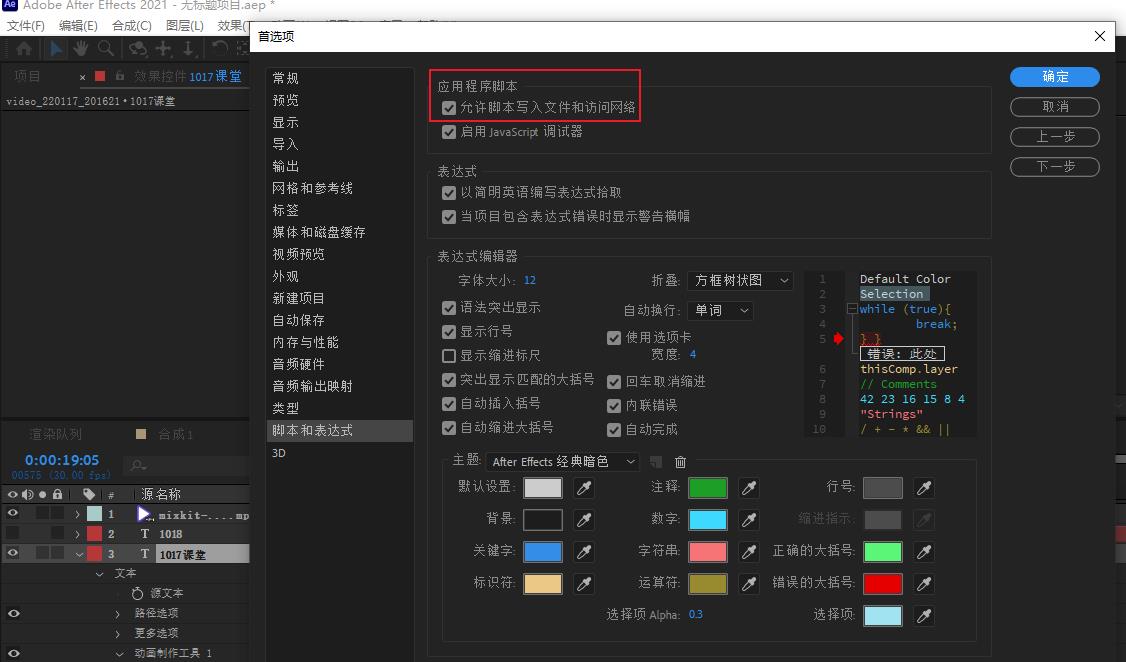
Task: Toggle 允许脚本写入文件和访问网络 checkbox
Action: coord(449,108)
